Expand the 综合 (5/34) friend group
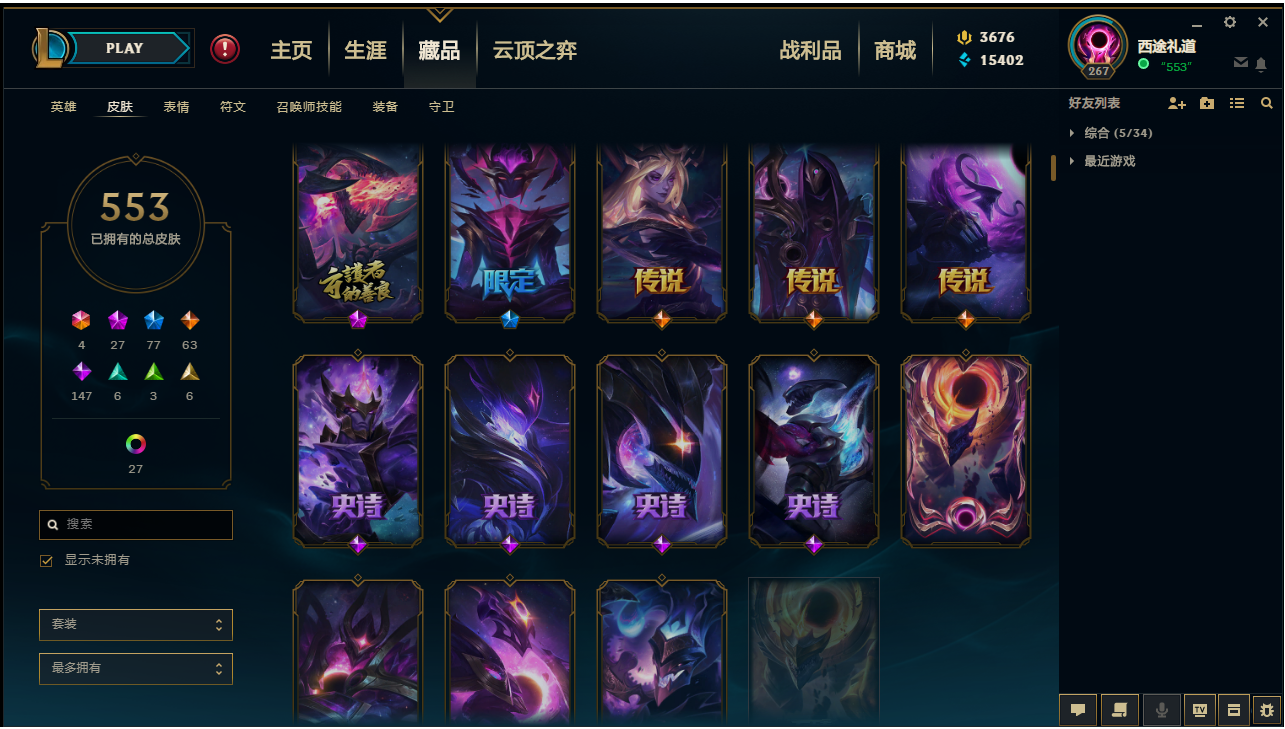1285x729 pixels. pyautogui.click(x=1111, y=133)
